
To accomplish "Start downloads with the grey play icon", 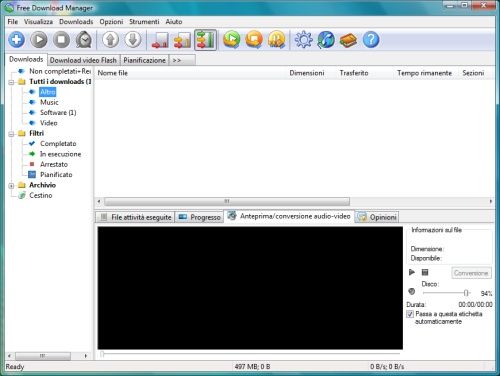I will click(x=39, y=40).
